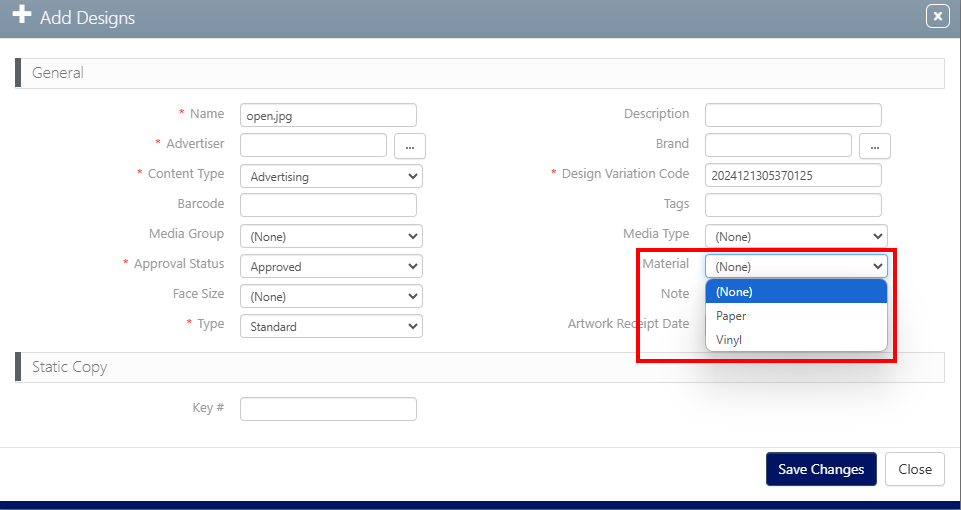Expand the Content Type dropdown
Screen dimensions: 961x510
pos(331,176)
